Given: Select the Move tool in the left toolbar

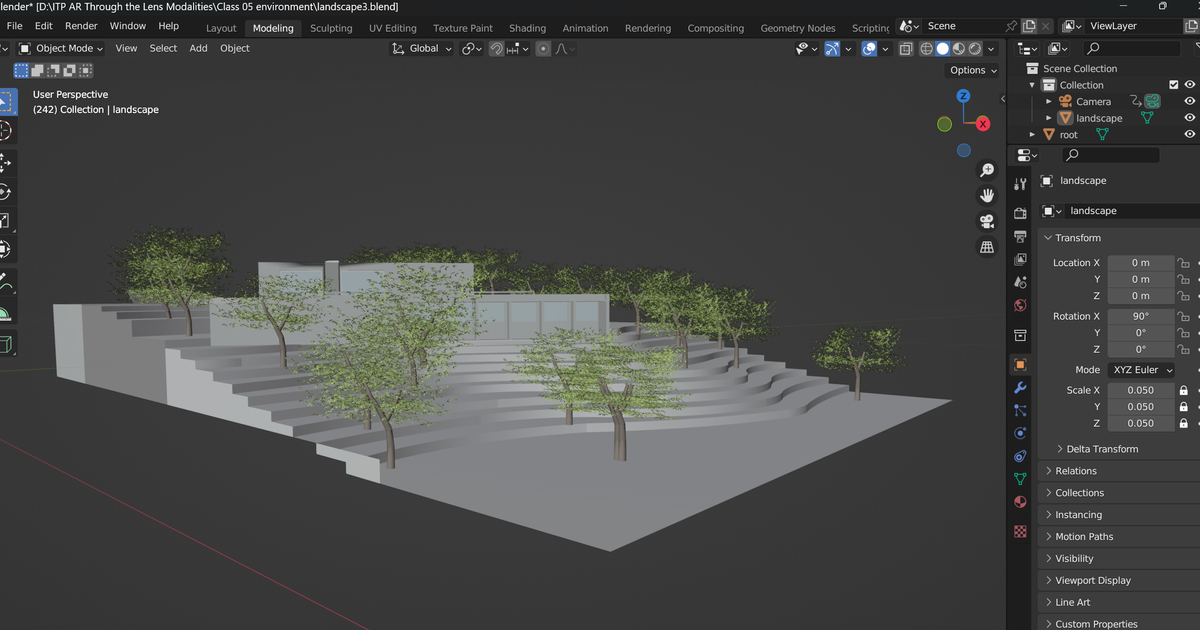Looking at the screenshot, I should 4,161.
